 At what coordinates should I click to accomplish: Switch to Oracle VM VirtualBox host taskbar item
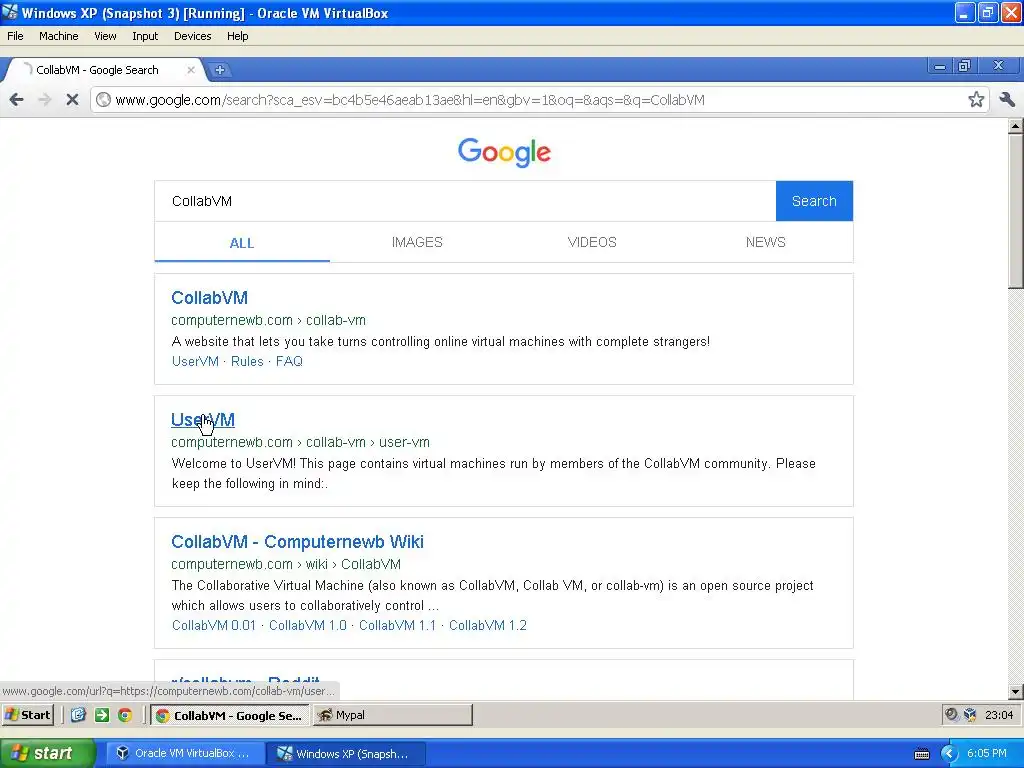point(183,753)
